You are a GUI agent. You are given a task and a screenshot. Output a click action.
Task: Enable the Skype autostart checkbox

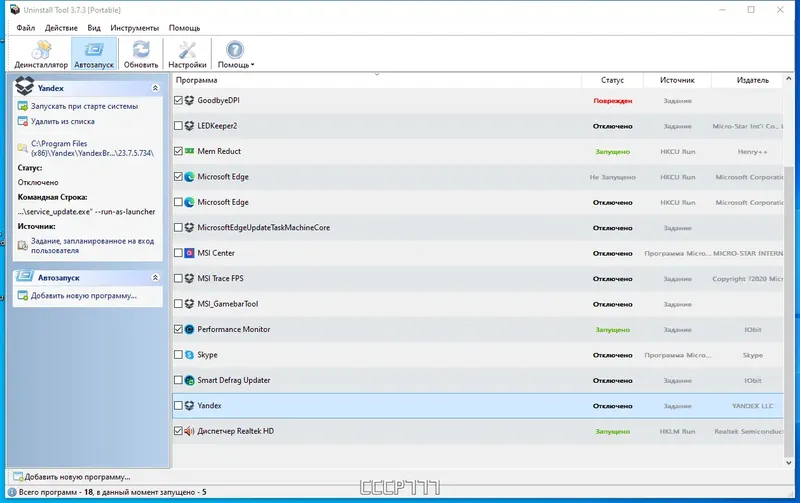coord(178,355)
